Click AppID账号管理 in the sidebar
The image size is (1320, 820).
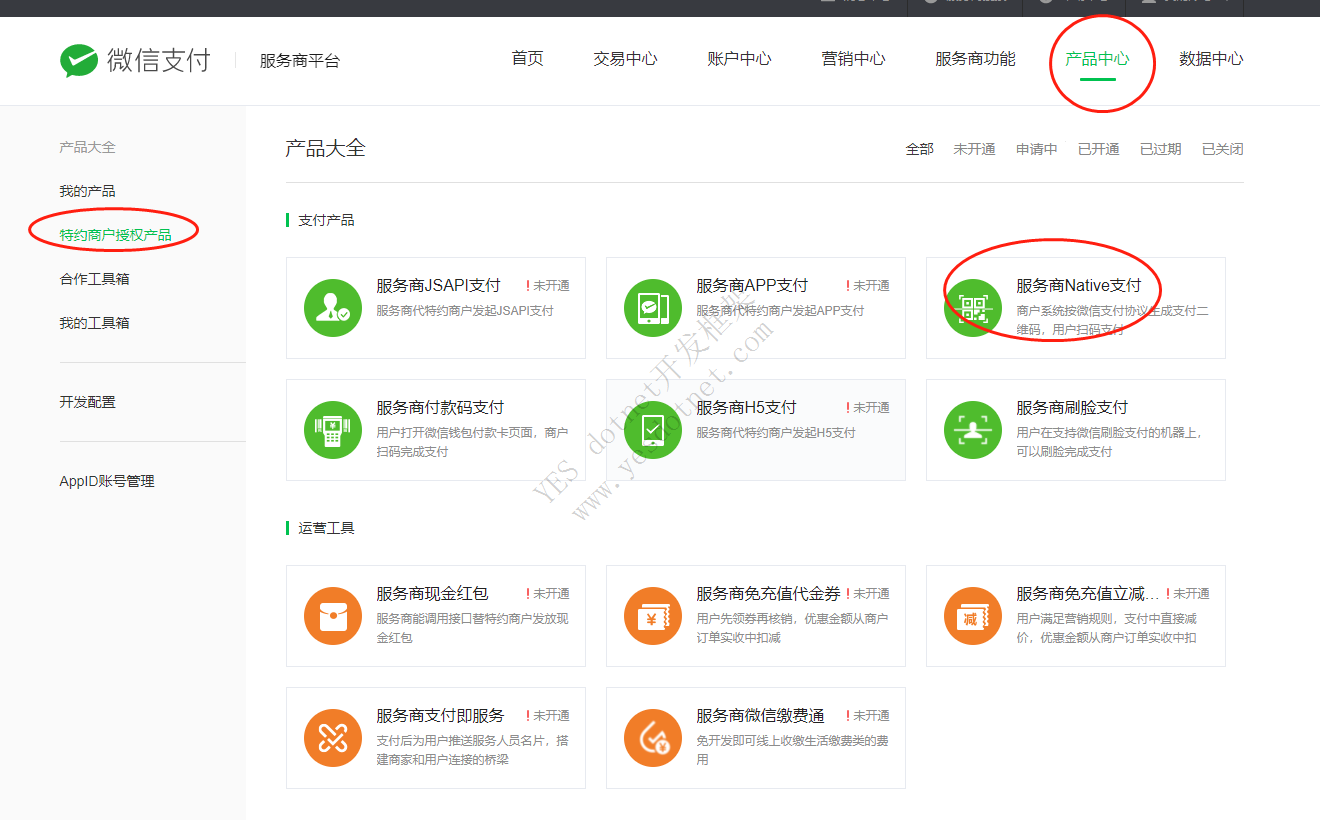(x=107, y=481)
